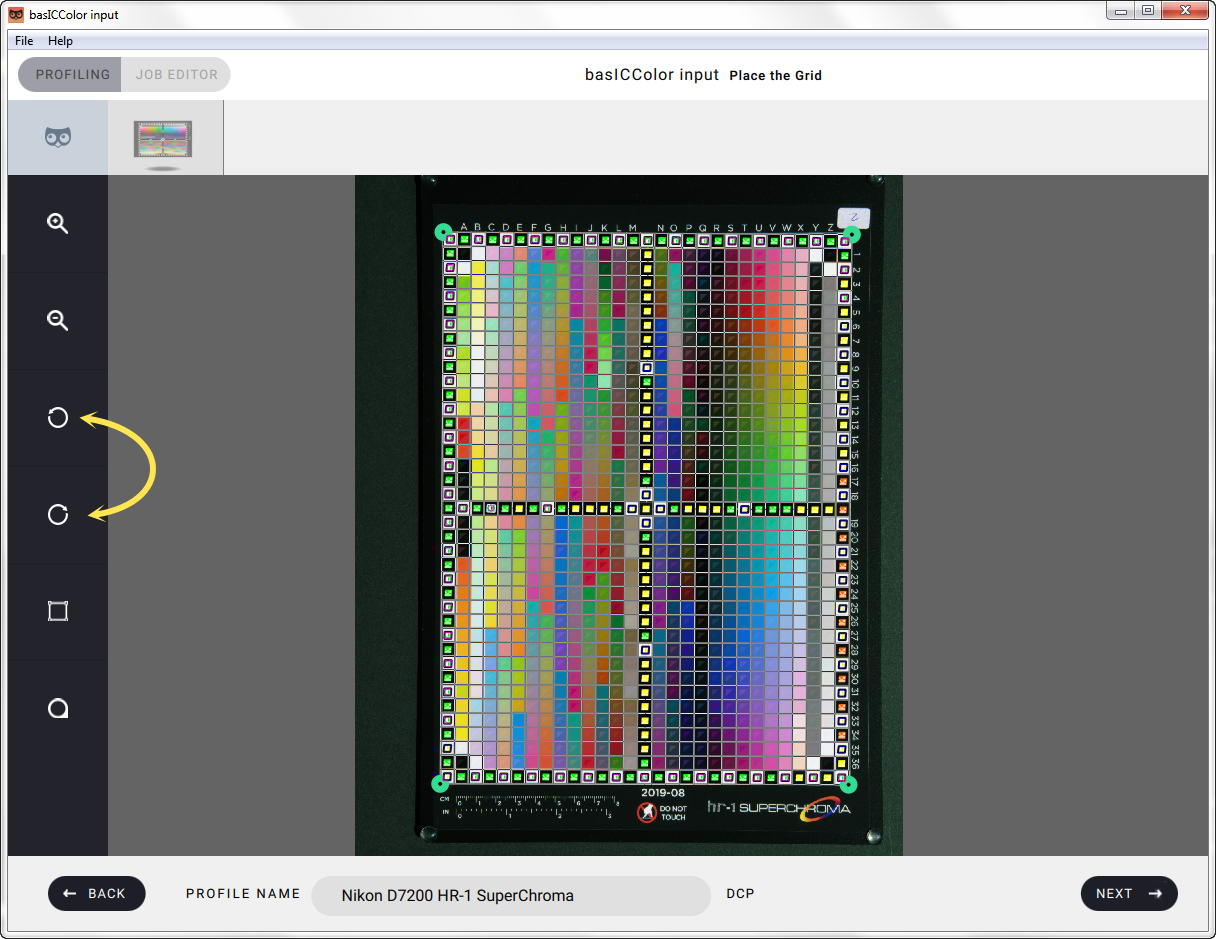The image size is (1216, 939).
Task: Proceed with the NEXT button
Action: pyautogui.click(x=1128, y=893)
